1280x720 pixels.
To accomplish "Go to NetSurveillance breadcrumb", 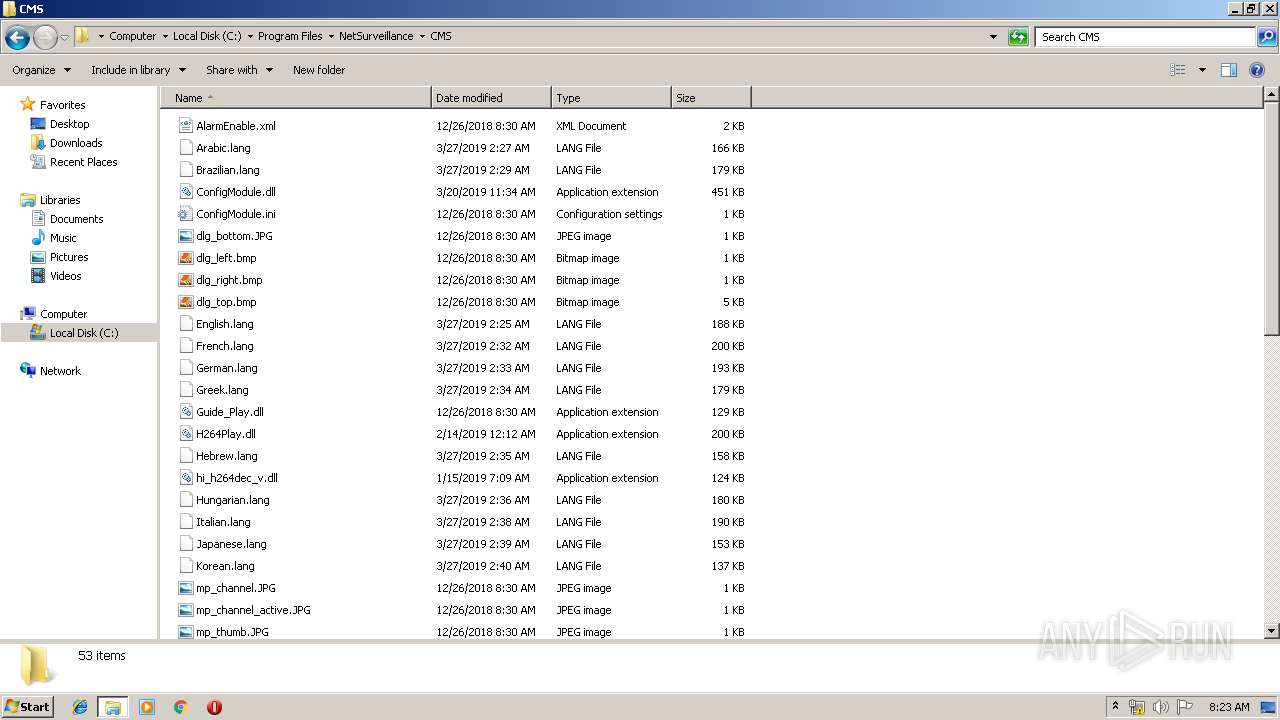I will click(x=376, y=36).
